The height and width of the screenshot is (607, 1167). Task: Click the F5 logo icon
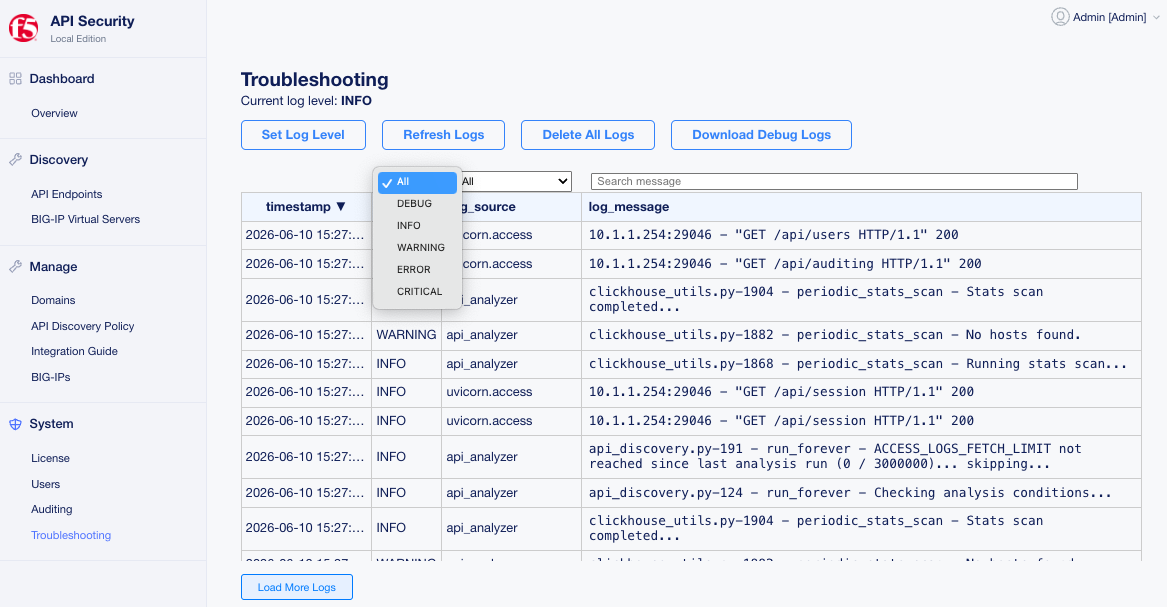23,28
